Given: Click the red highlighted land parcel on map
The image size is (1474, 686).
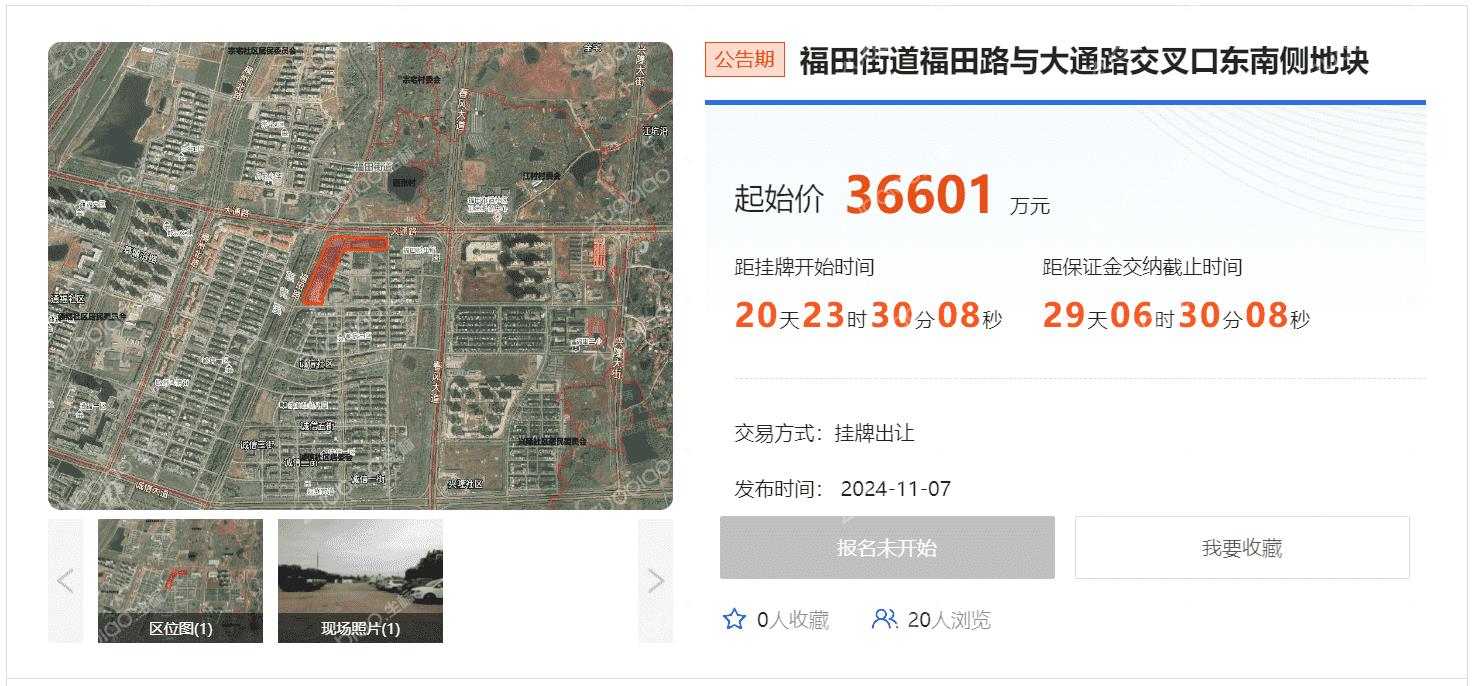Looking at the screenshot, I should pos(335,265).
